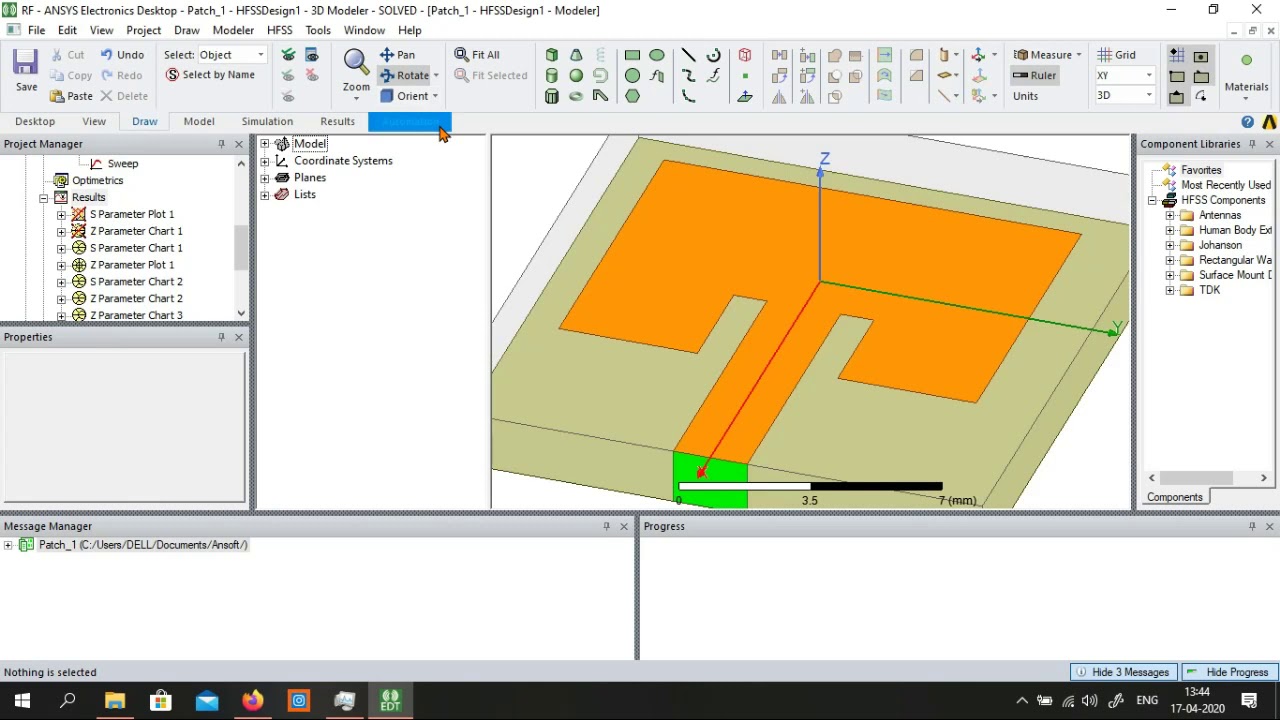The height and width of the screenshot is (720, 1280).
Task: Draw a circle sheet
Action: pyautogui.click(x=632, y=75)
